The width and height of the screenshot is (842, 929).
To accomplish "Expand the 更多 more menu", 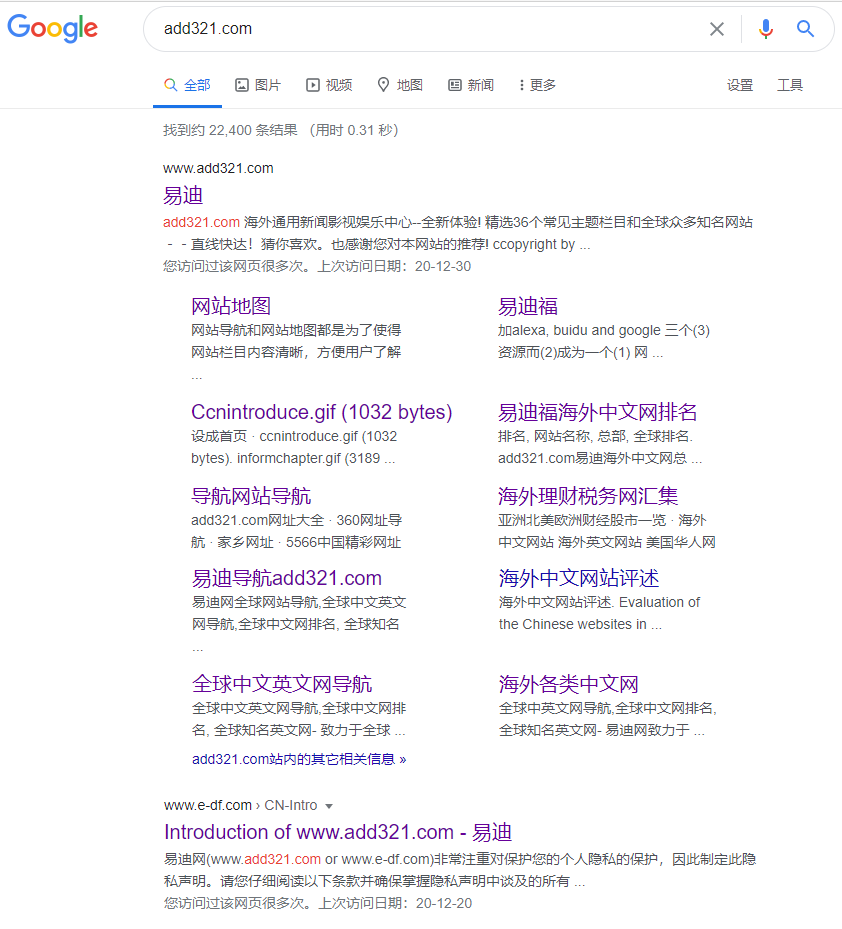I will (x=538, y=85).
